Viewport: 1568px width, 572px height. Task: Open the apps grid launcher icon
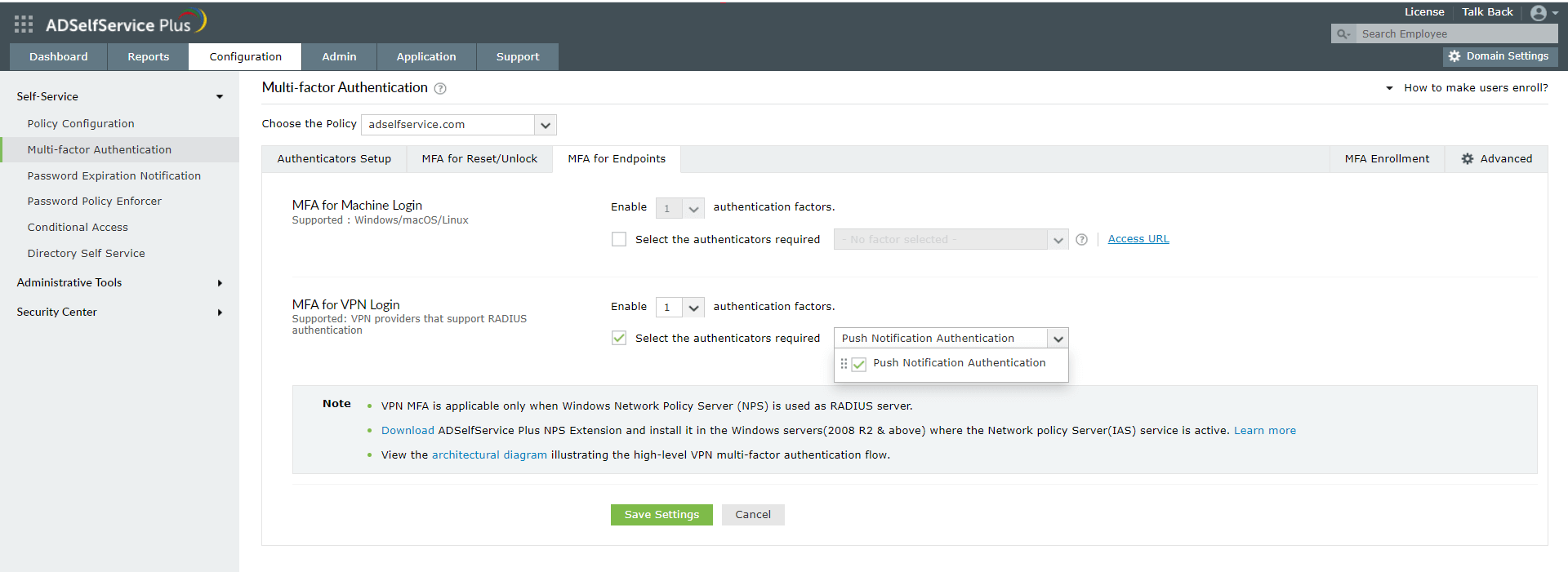(24, 24)
